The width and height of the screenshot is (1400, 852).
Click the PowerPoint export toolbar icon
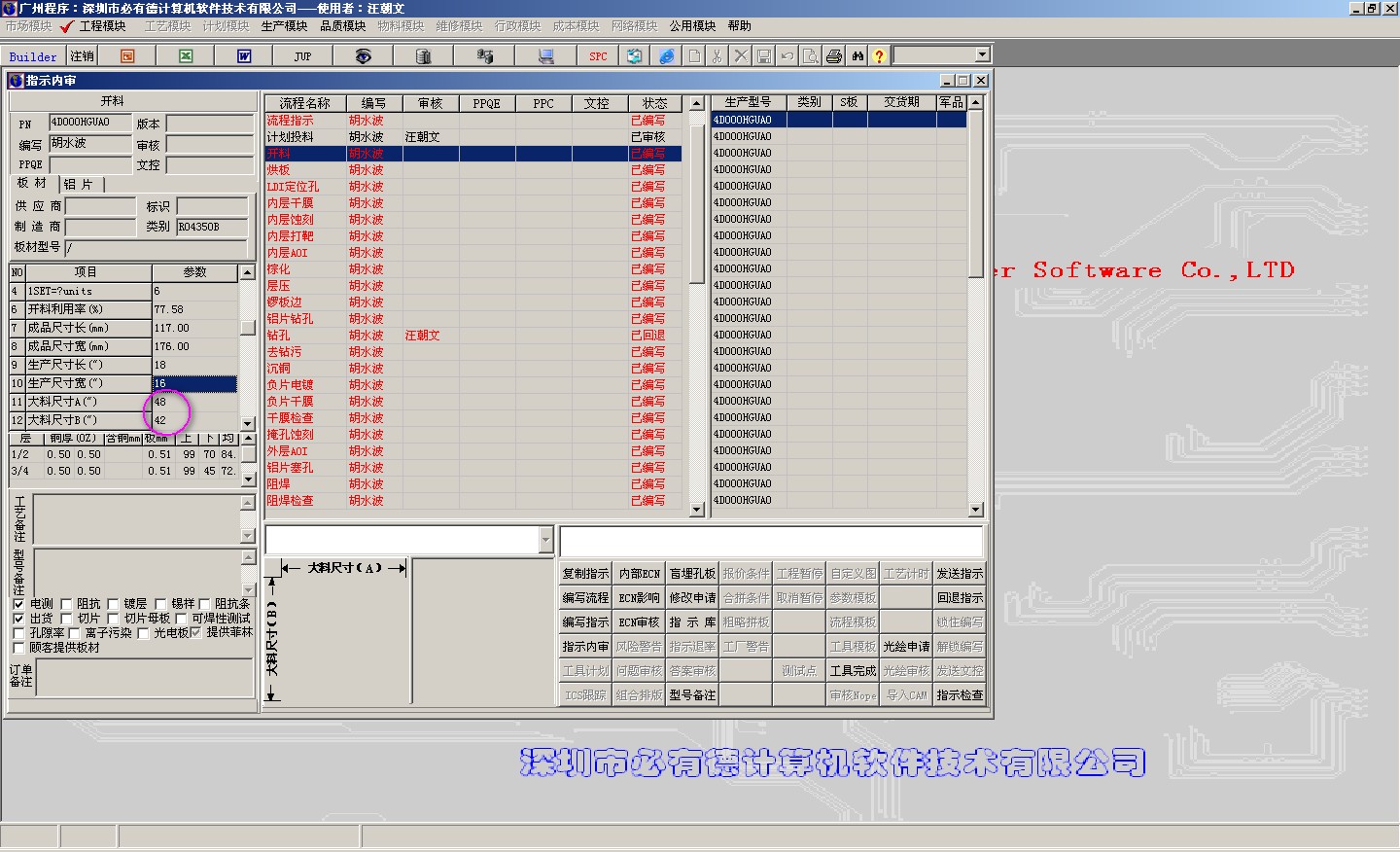pyautogui.click(x=127, y=56)
